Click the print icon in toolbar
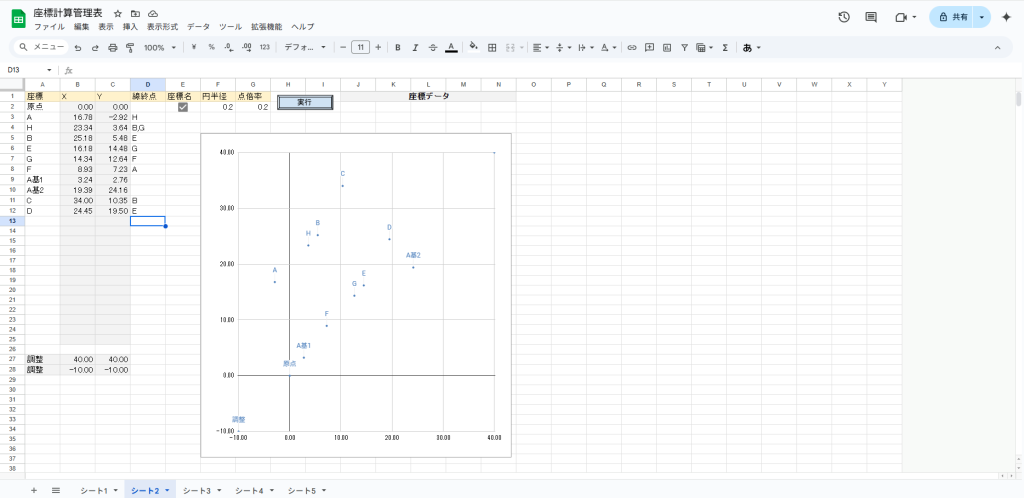This screenshot has width=1024, height=498. click(112, 47)
